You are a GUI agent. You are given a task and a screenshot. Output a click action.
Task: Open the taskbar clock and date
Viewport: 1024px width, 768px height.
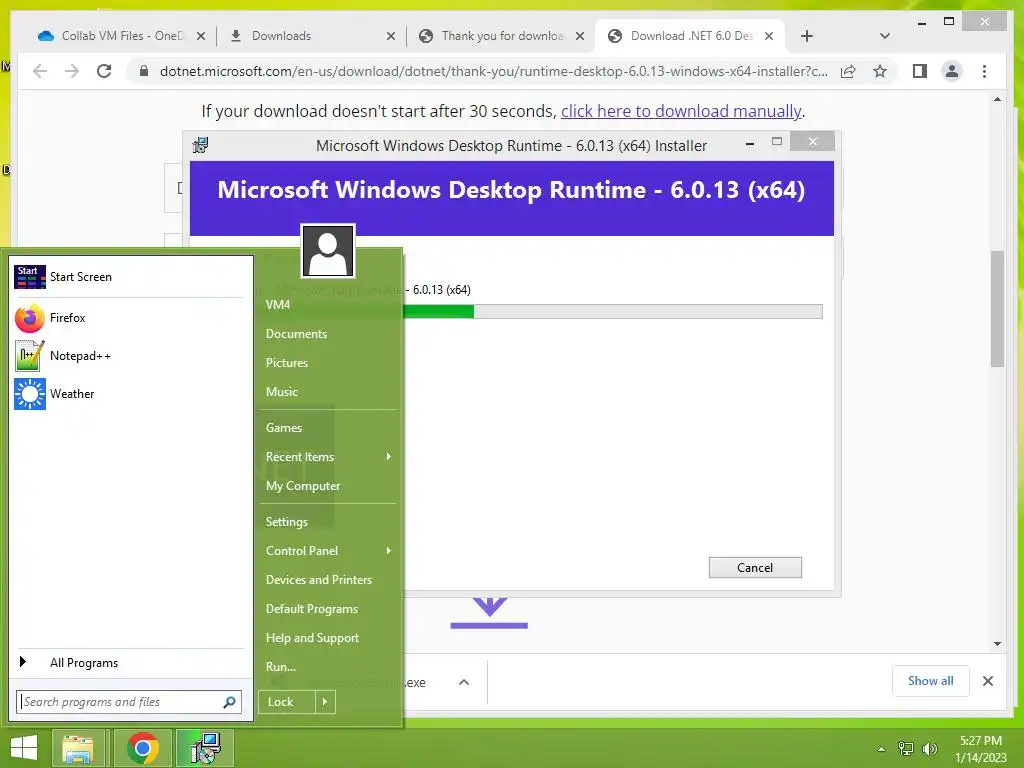click(x=980, y=749)
